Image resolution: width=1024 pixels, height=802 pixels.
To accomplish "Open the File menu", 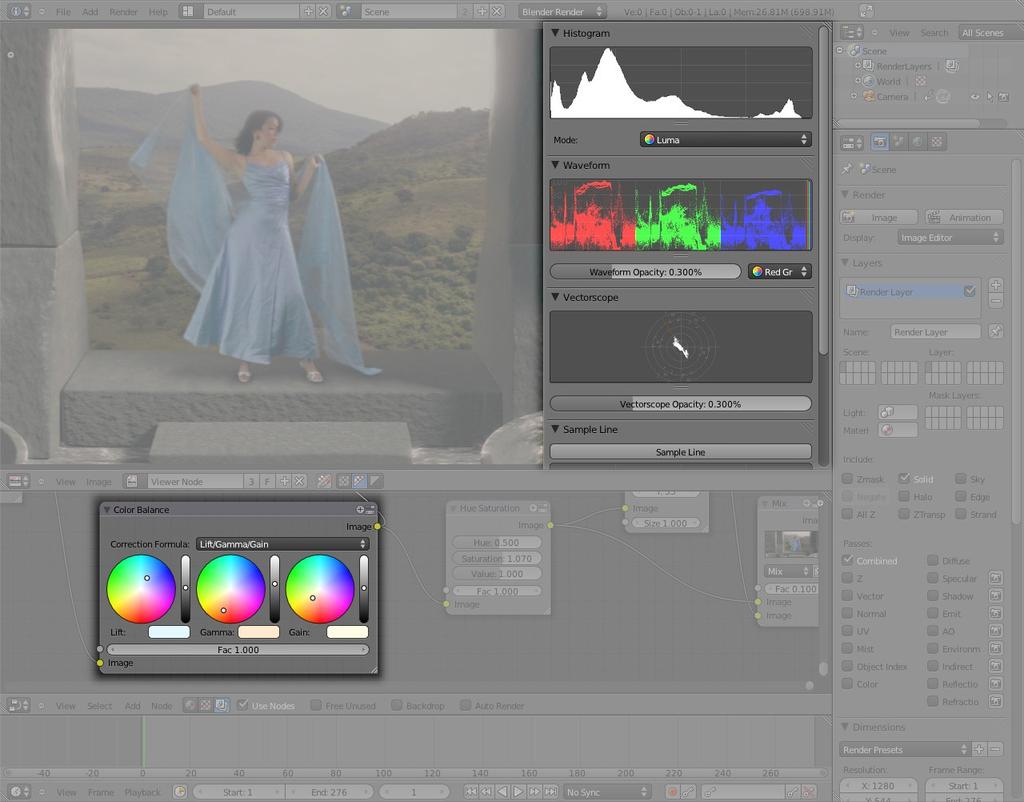I will tap(63, 12).
